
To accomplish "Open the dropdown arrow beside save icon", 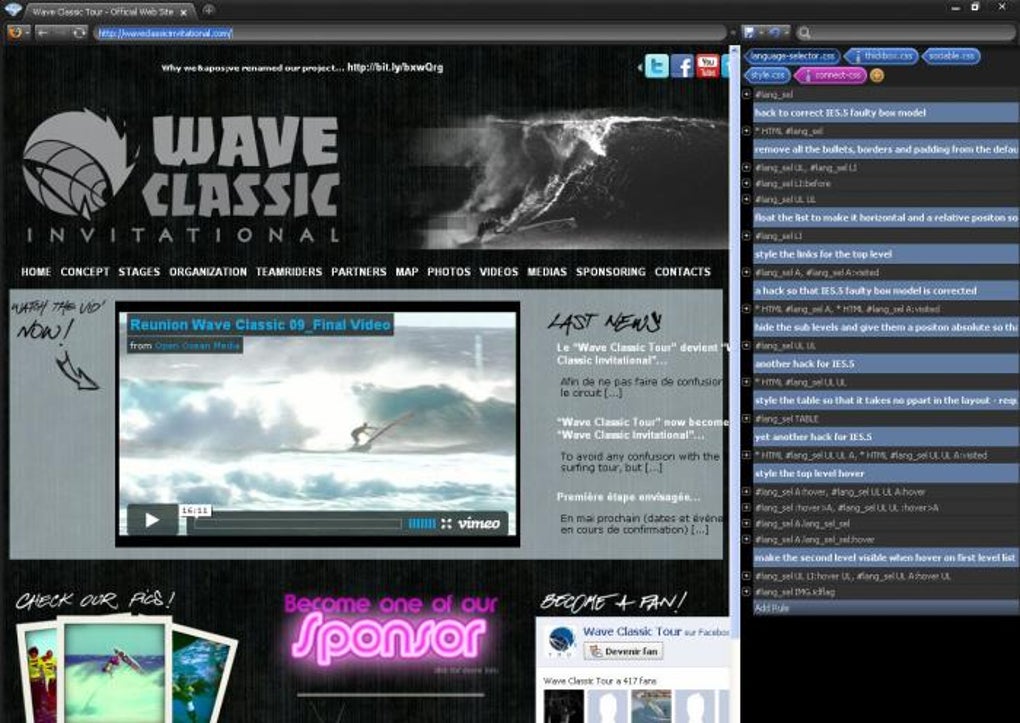I will coord(760,33).
